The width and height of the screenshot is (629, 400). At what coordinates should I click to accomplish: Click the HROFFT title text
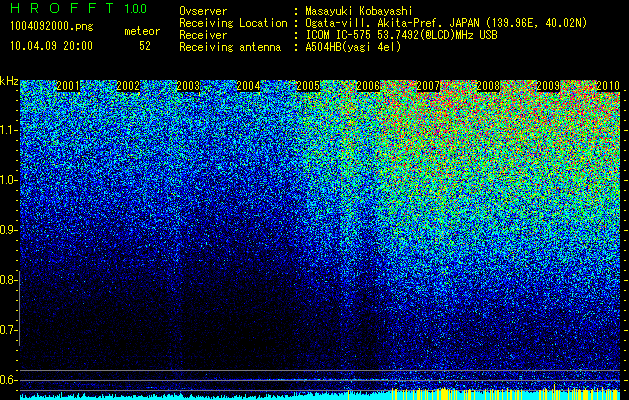[62, 8]
